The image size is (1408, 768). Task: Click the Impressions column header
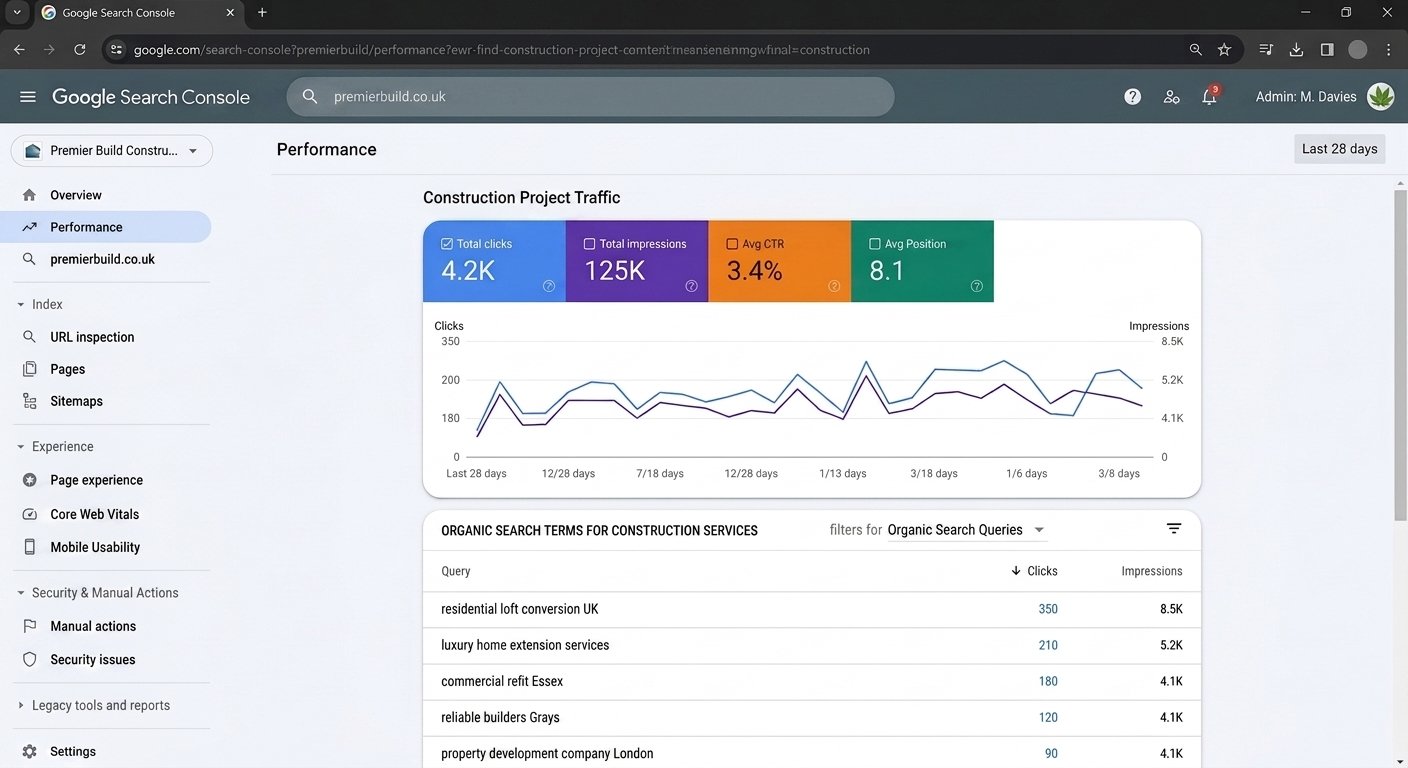point(1152,571)
